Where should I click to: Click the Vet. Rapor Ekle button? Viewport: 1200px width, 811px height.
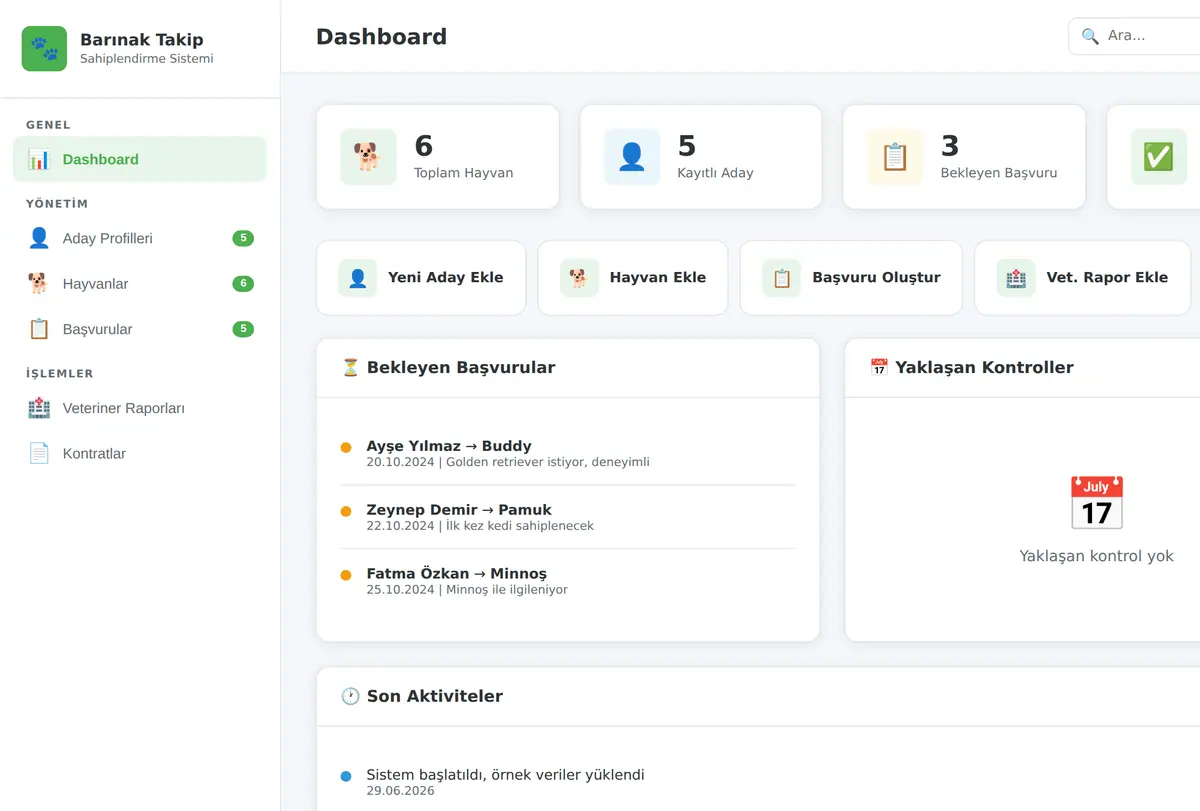[x=1083, y=278]
